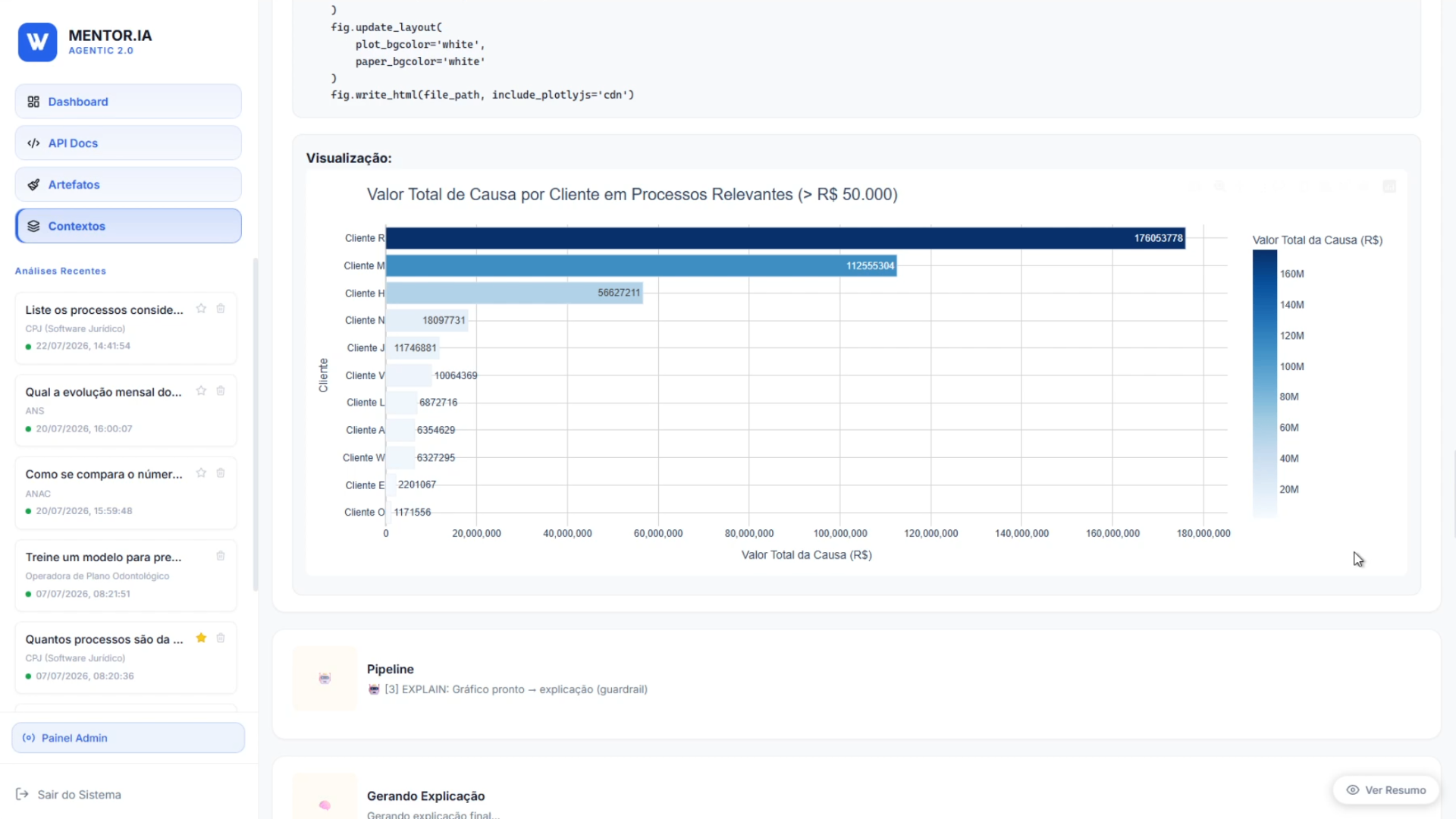Image resolution: width=1456 pixels, height=819 pixels.
Task: Click the 'Cliente E' axis label
Action: point(365,485)
